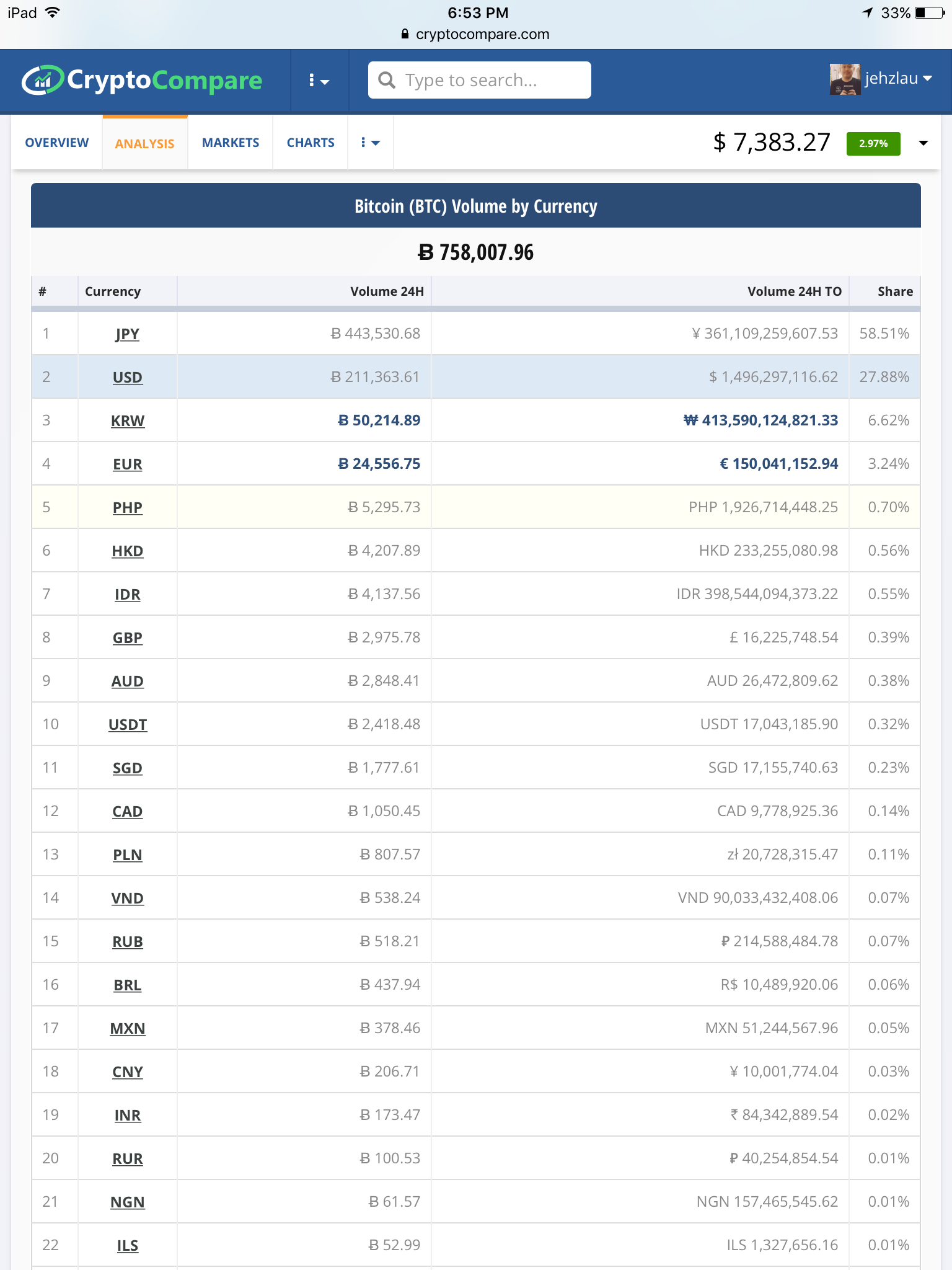
Task: Open the header three-dot menu dropdown
Action: (319, 81)
